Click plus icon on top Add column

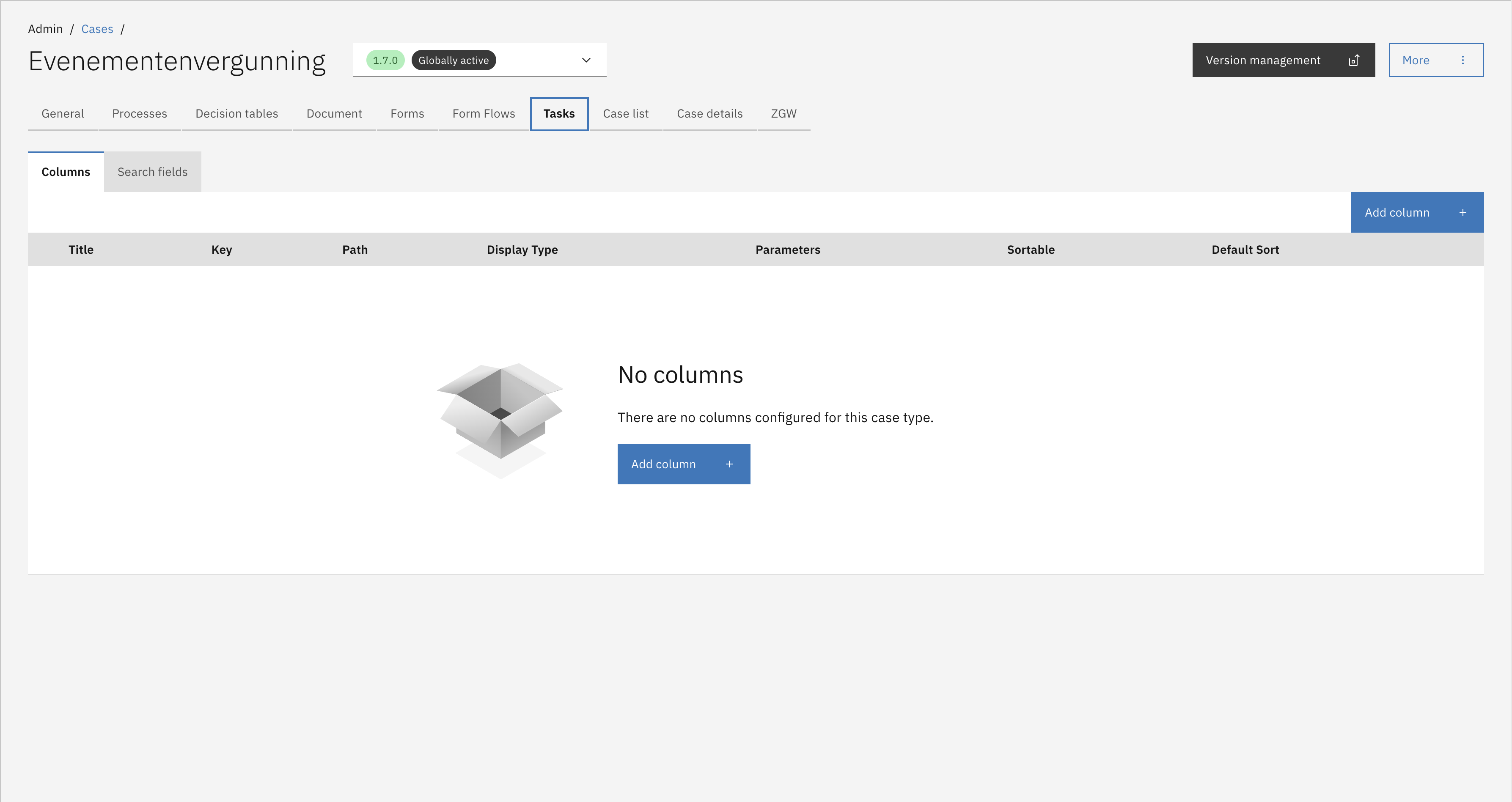click(1462, 212)
